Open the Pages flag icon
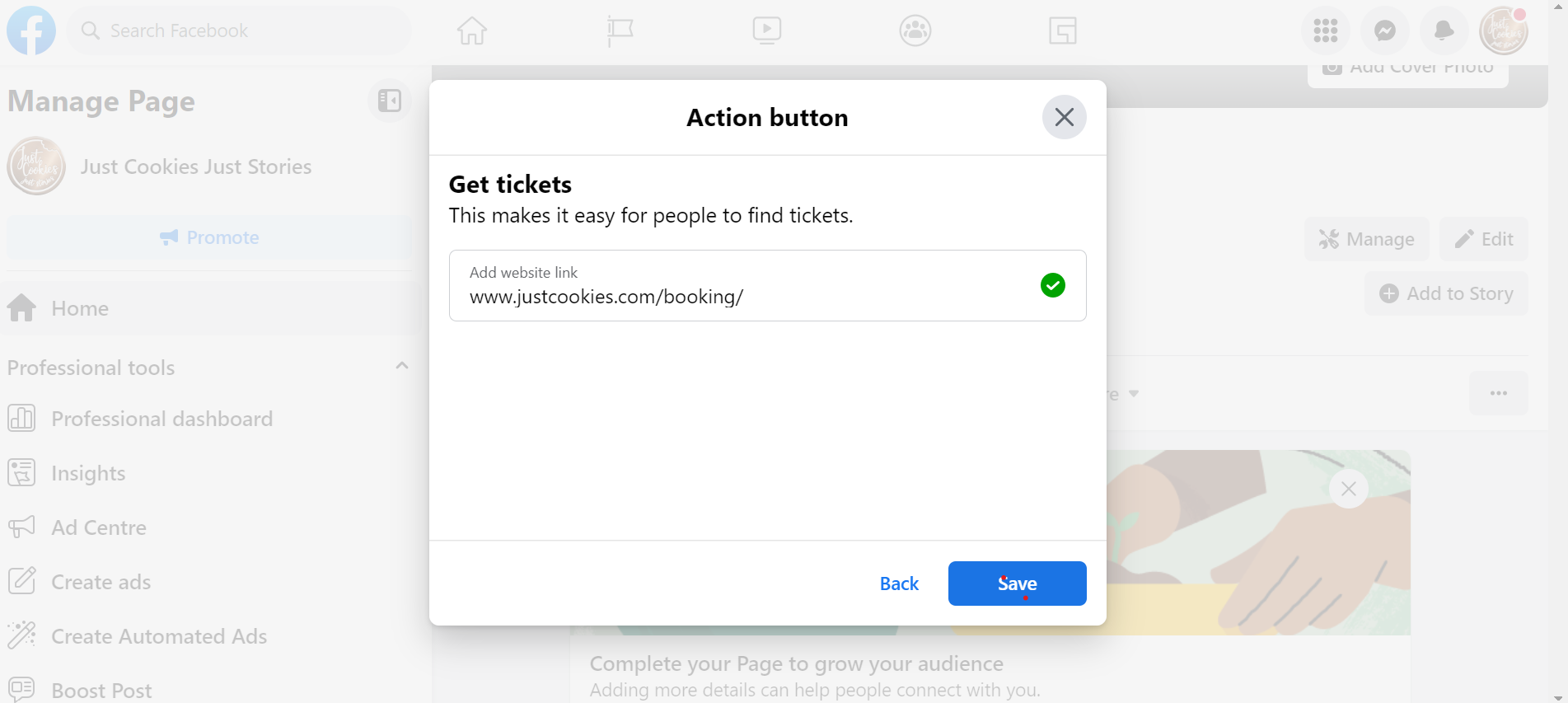Screen dimensions: 1568x703 [620, 30]
